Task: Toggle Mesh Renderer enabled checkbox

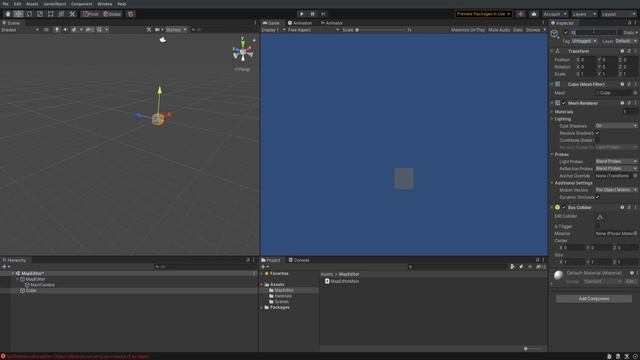Action: tap(564, 103)
